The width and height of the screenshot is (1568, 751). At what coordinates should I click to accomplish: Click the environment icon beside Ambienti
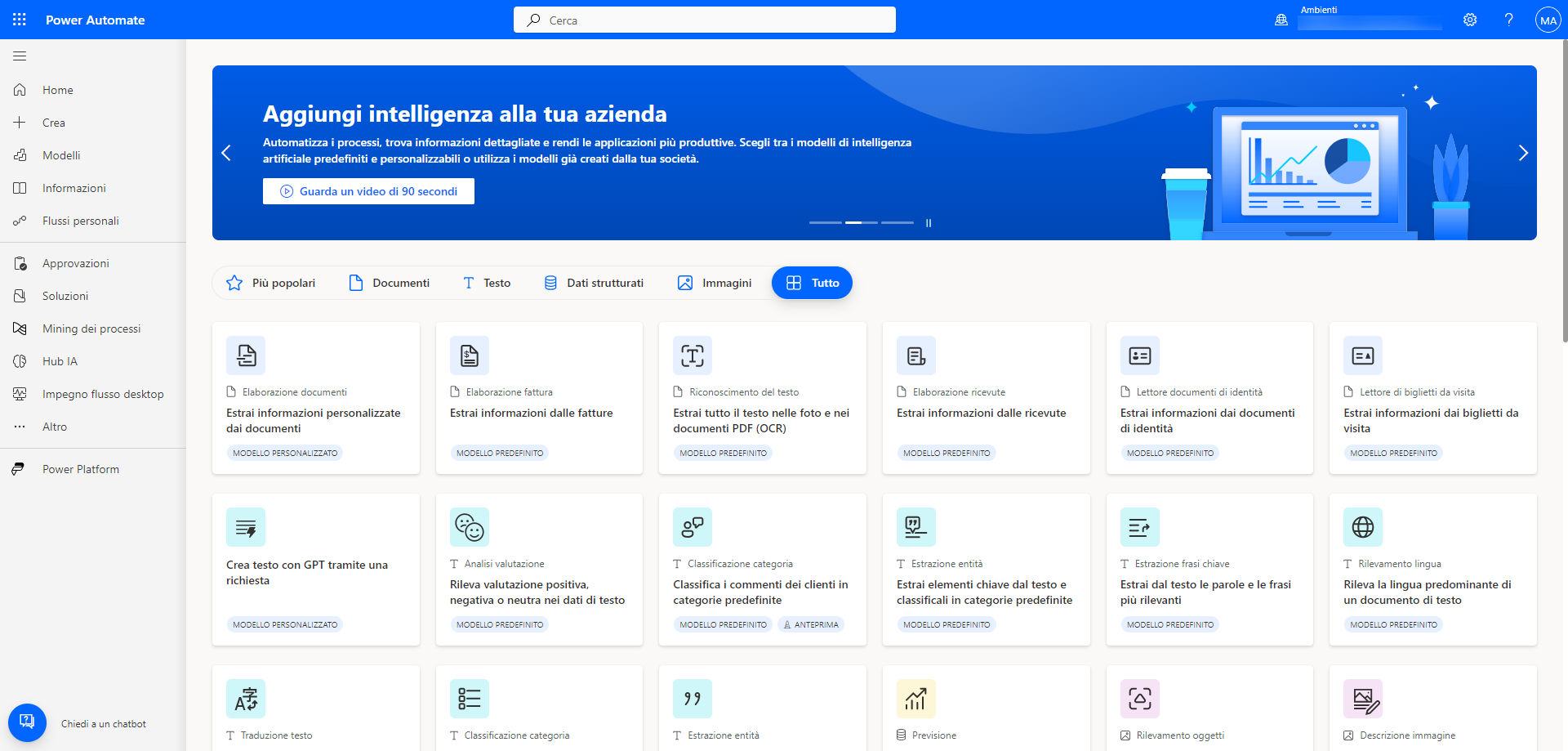point(1281,20)
